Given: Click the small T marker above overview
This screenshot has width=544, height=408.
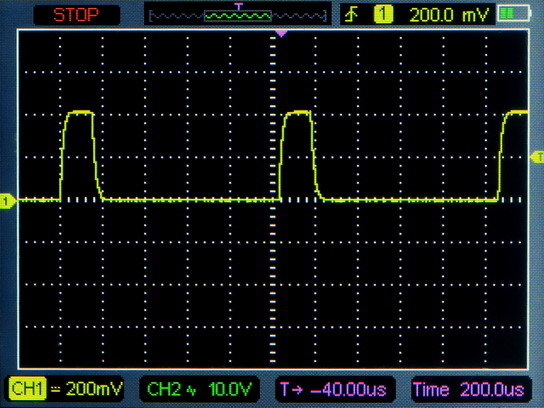Looking at the screenshot, I should [x=238, y=6].
